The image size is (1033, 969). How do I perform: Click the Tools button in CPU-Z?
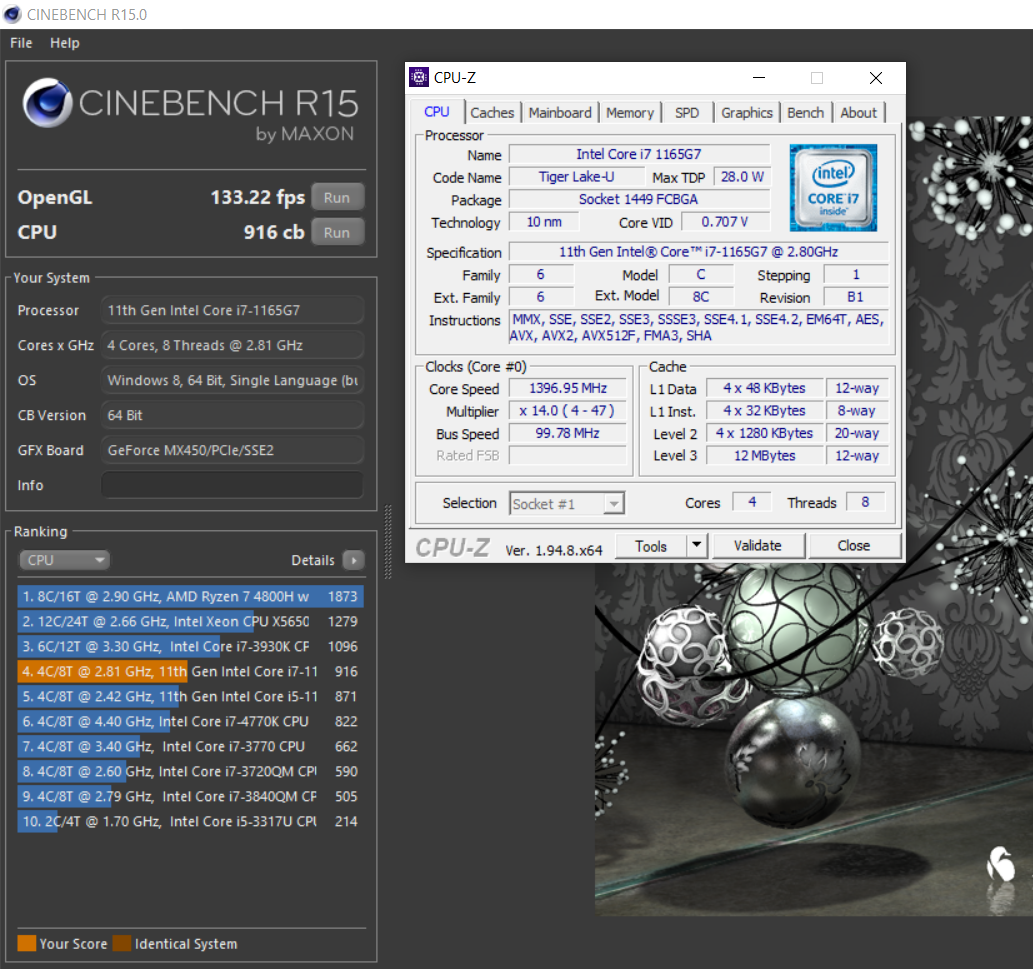(x=651, y=545)
